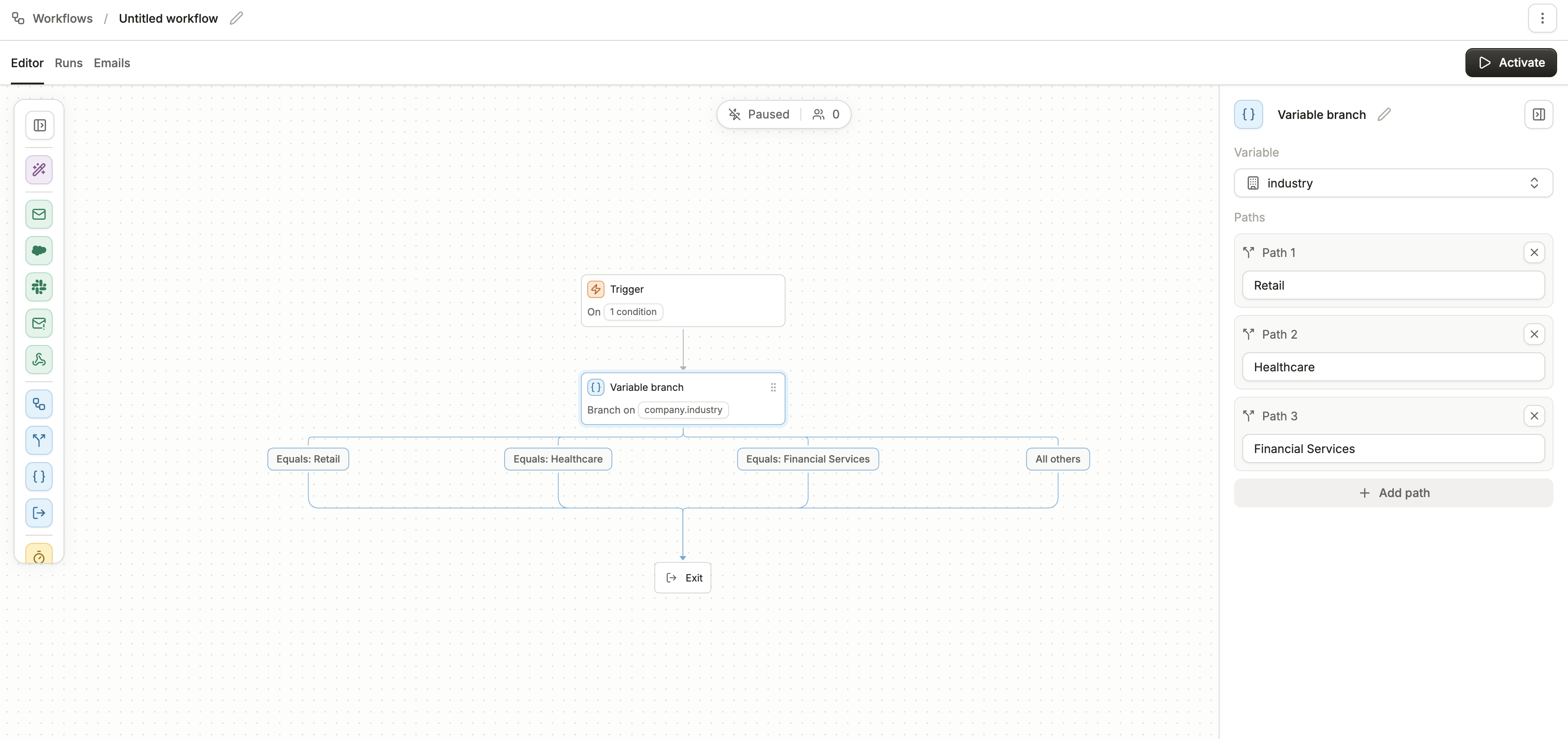This screenshot has height=739, width=1568.
Task: Select the Slack block icon
Action: (39, 287)
